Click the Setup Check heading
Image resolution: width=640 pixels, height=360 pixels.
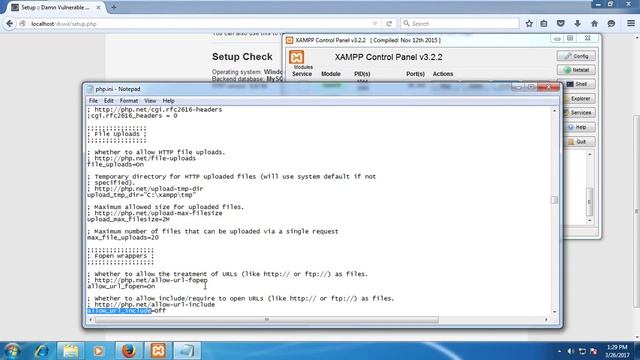pyautogui.click(x=242, y=57)
